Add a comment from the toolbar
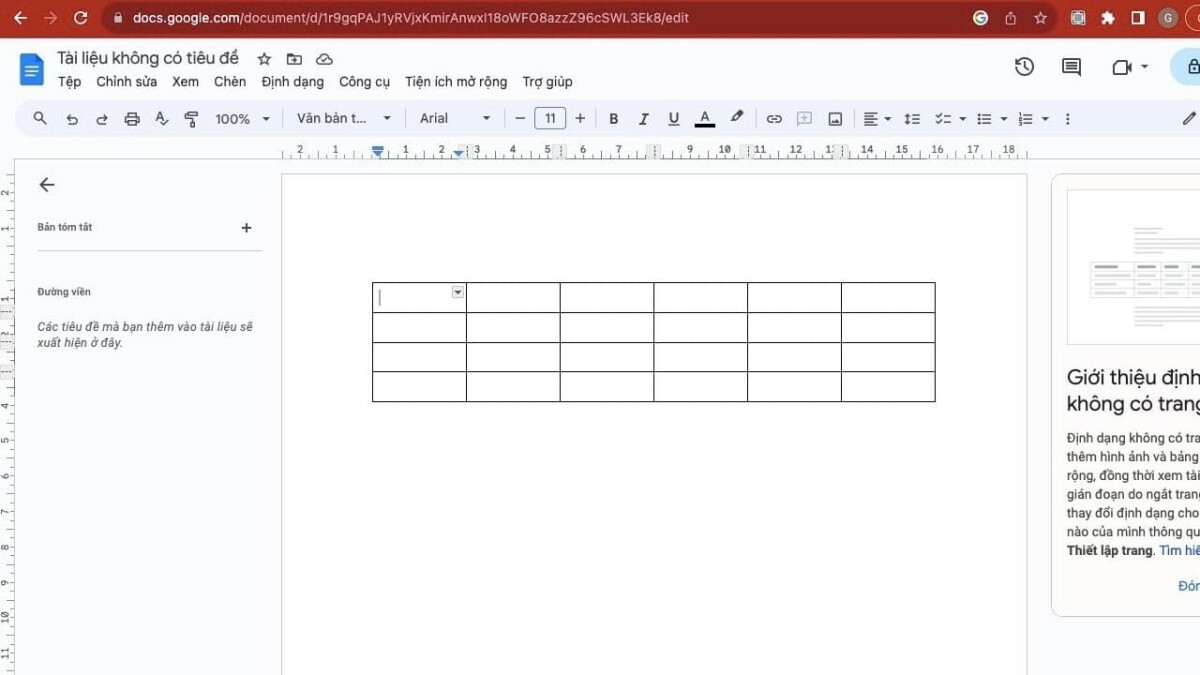1200x675 pixels. [x=804, y=119]
